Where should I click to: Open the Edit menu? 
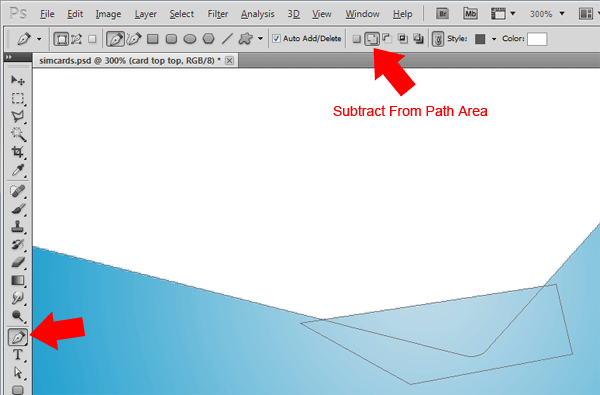pyautogui.click(x=75, y=14)
